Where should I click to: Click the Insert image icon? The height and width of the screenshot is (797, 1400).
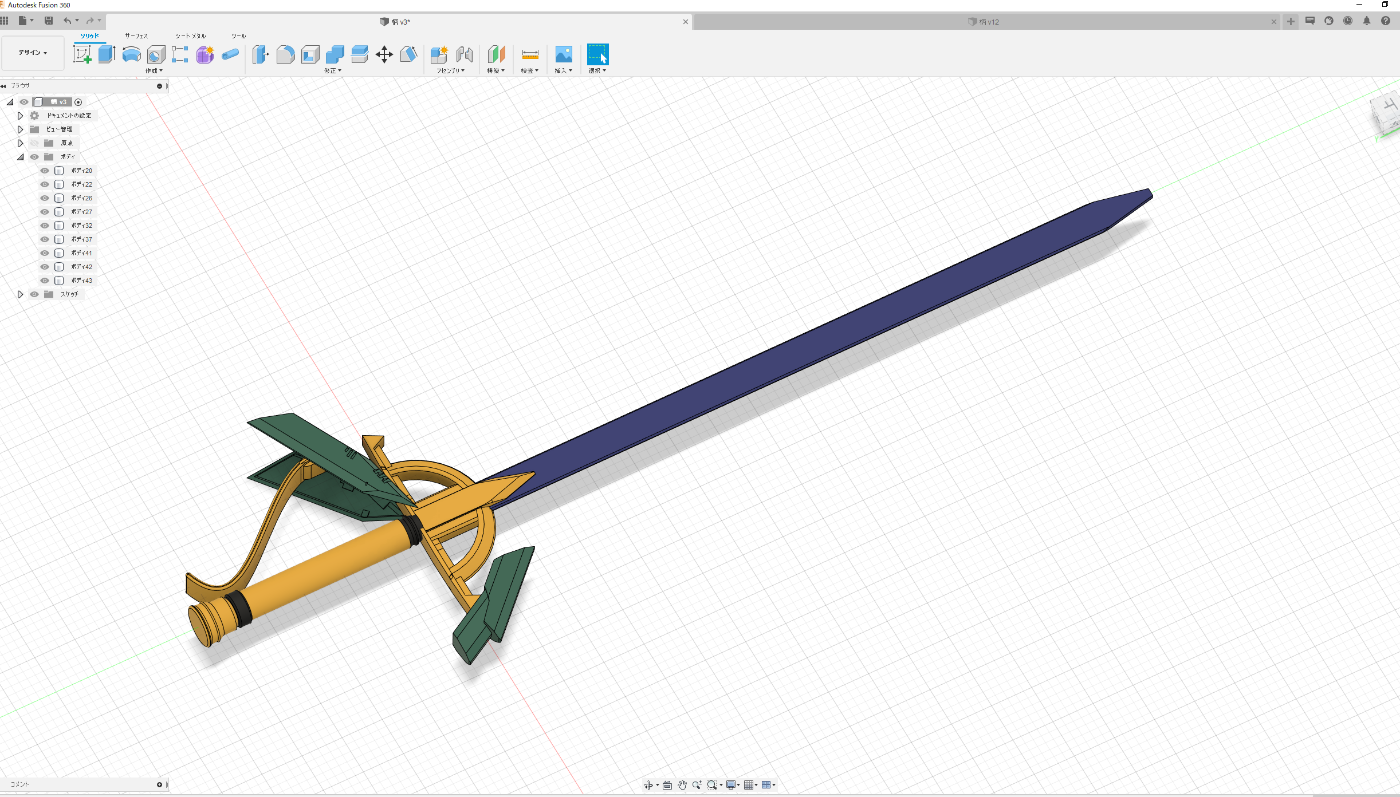563,54
